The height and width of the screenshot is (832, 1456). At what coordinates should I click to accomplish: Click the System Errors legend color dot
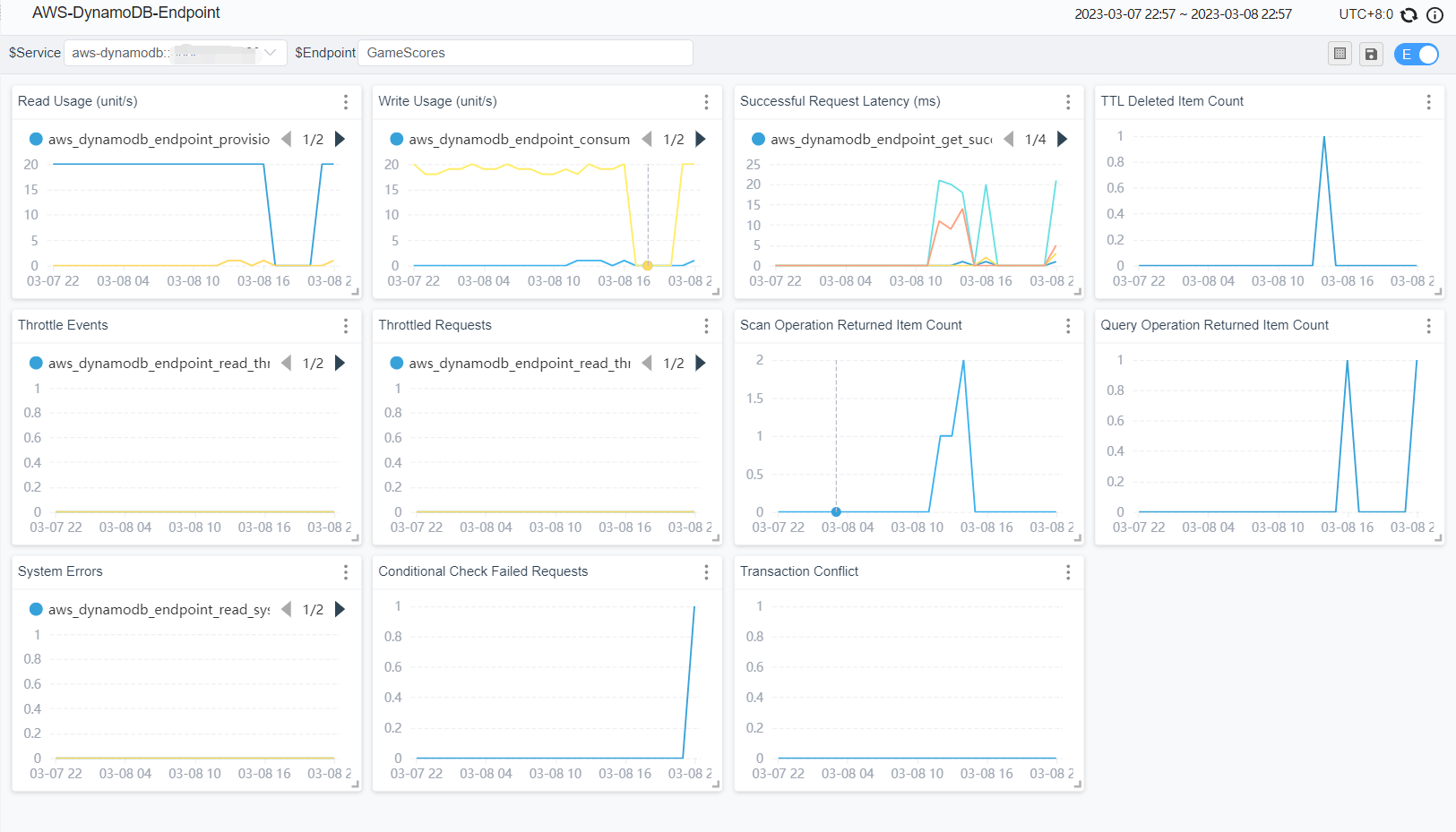tap(37, 610)
